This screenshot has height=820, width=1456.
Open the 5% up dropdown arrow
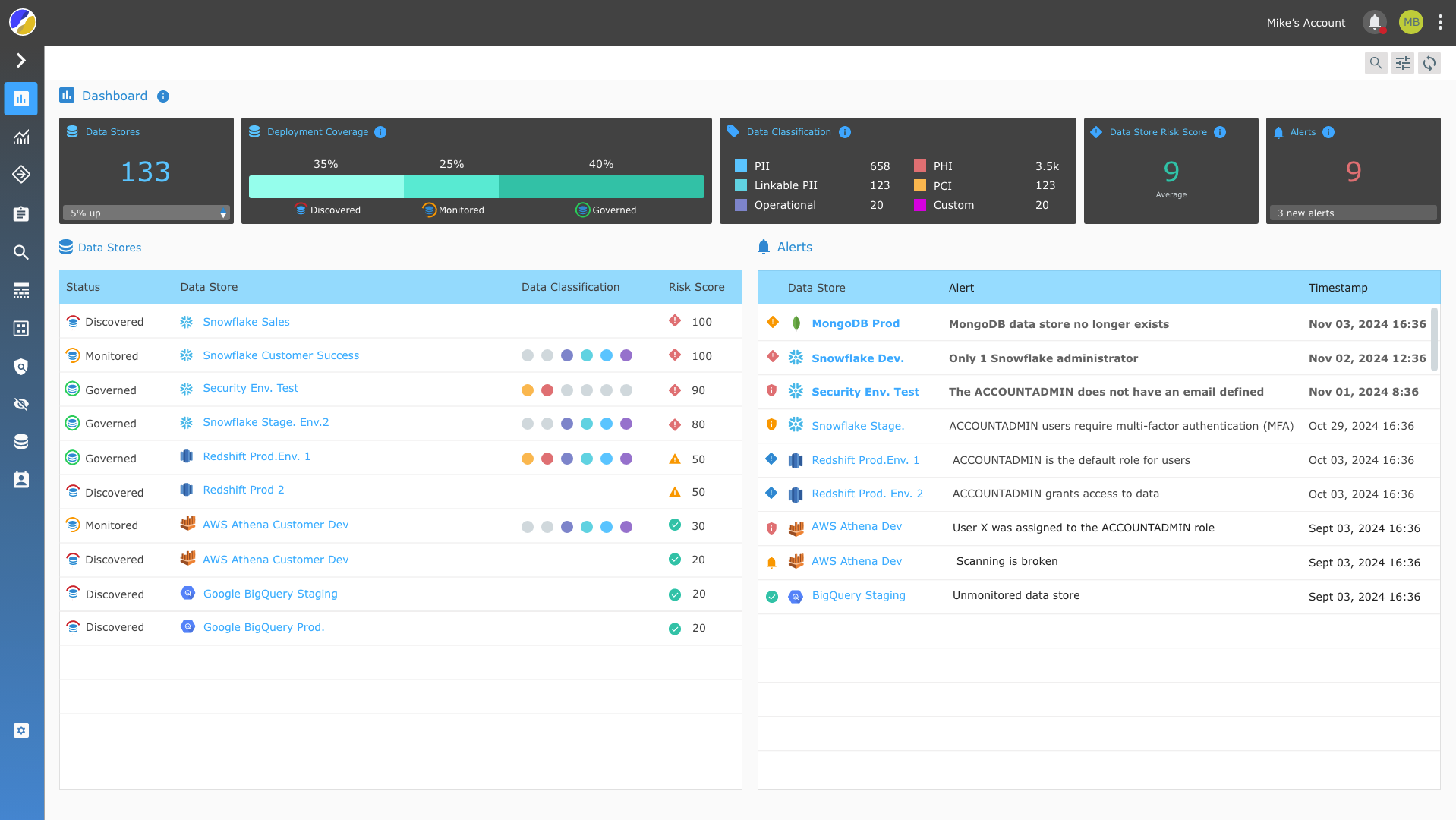click(x=222, y=214)
